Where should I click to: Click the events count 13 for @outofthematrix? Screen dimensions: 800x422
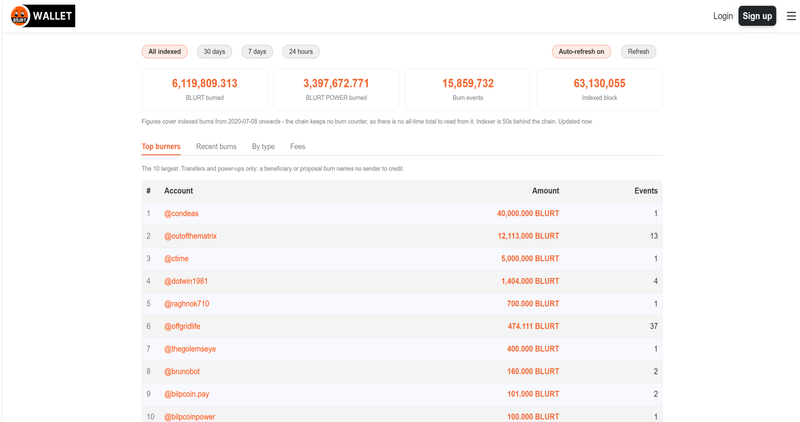654,236
